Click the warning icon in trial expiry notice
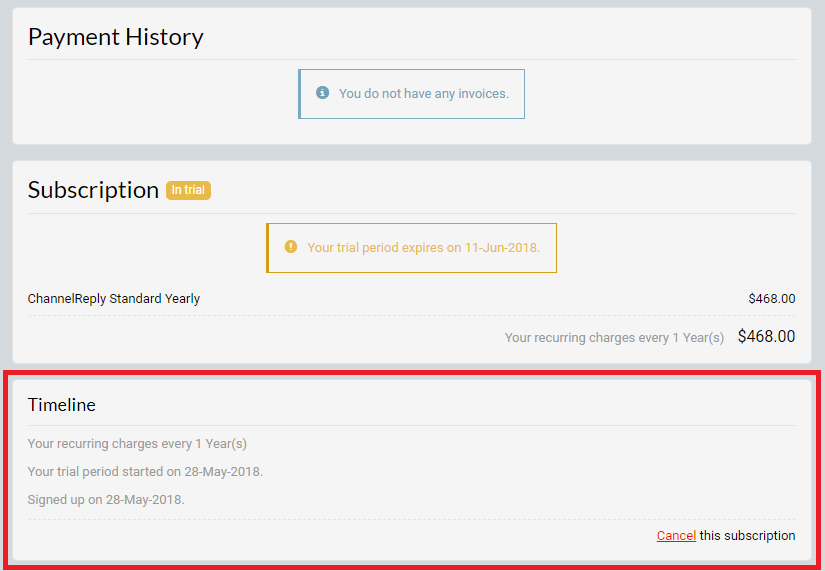 [290, 247]
